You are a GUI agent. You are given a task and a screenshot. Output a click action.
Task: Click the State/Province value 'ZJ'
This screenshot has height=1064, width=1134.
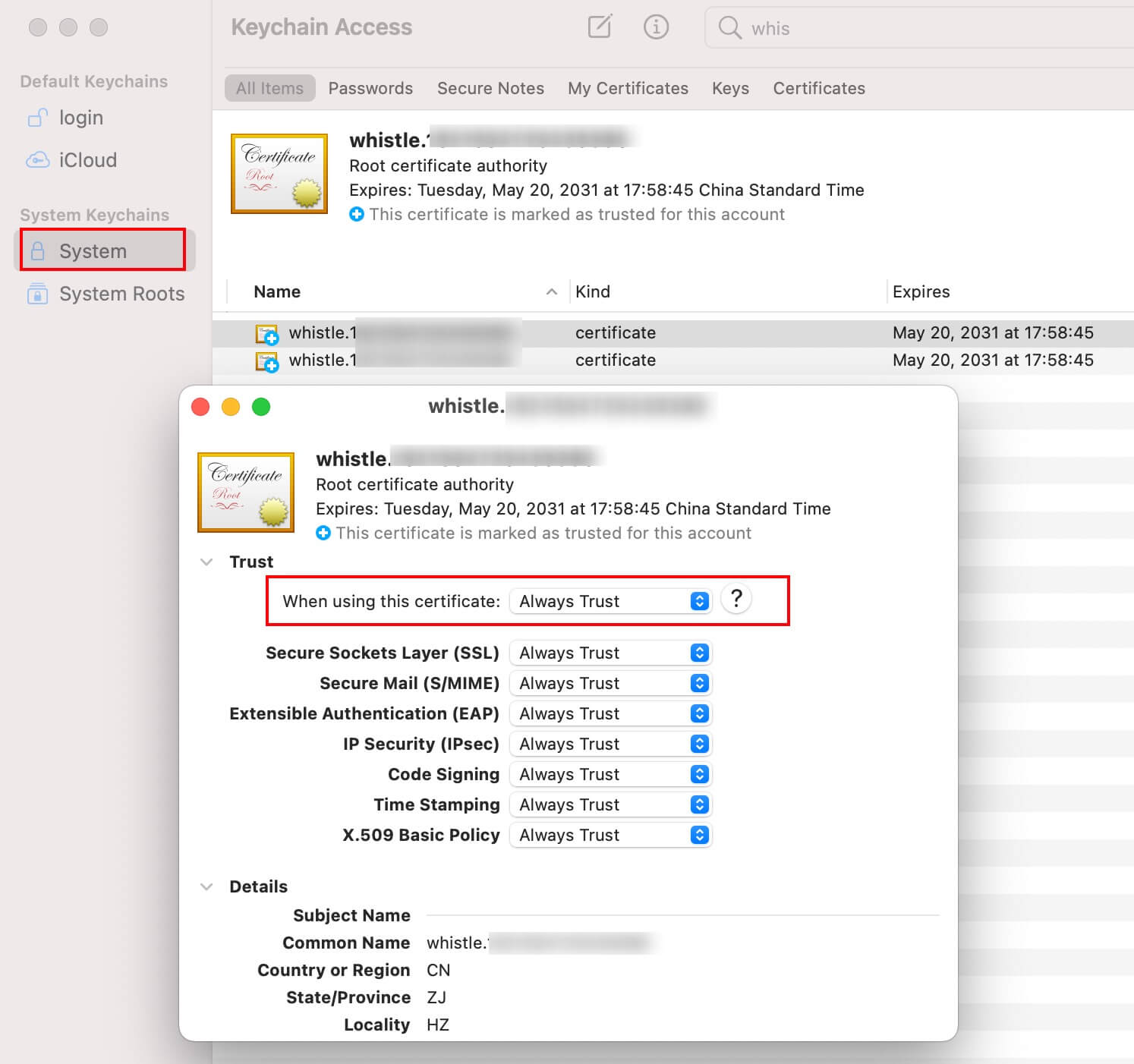pyautogui.click(x=436, y=997)
